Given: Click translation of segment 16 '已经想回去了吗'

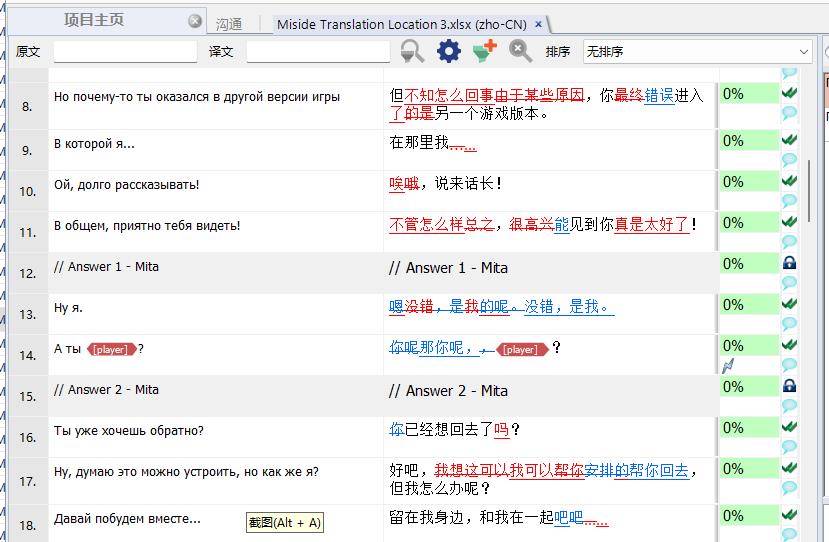Looking at the screenshot, I should (x=457, y=429).
